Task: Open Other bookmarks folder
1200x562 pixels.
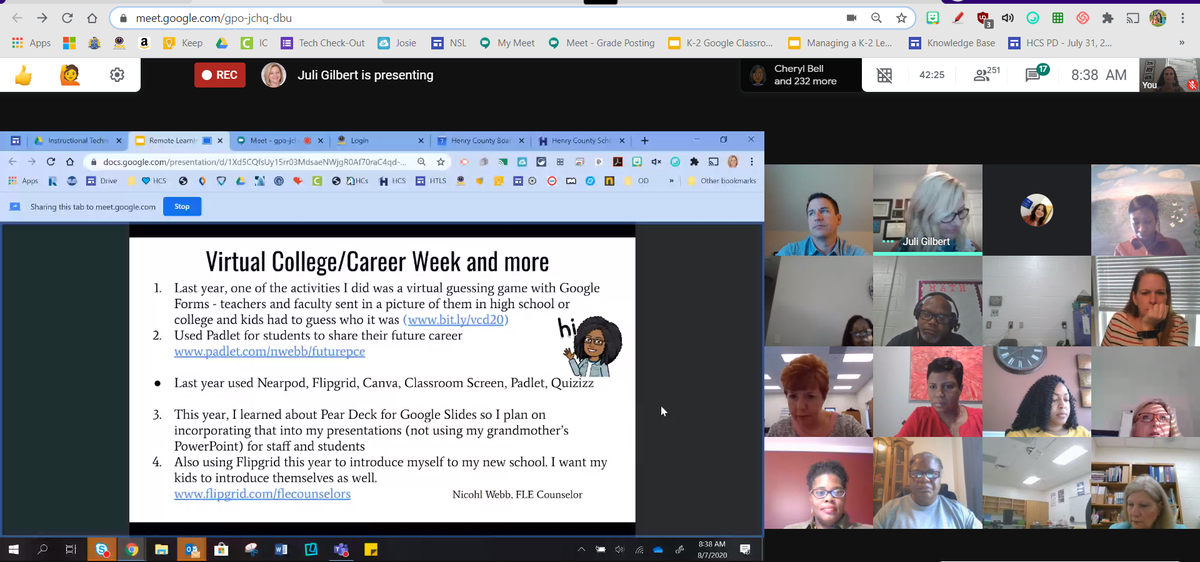Action: [722, 181]
